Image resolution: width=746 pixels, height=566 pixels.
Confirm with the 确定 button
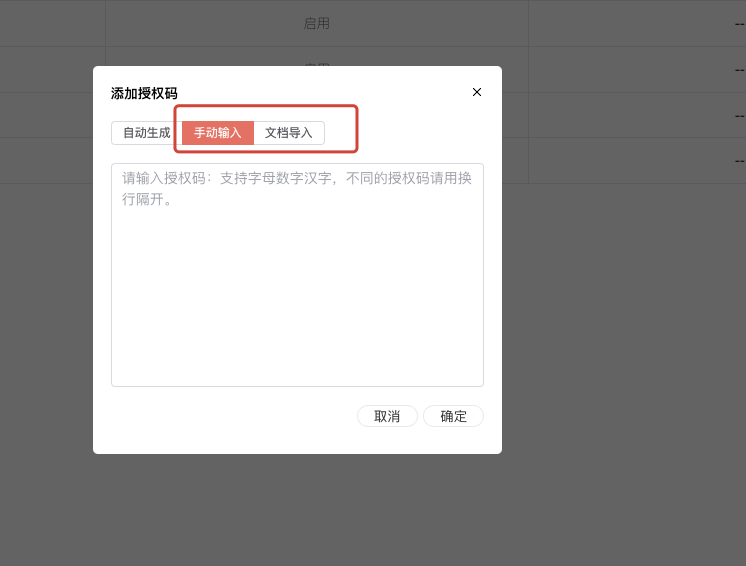point(453,416)
